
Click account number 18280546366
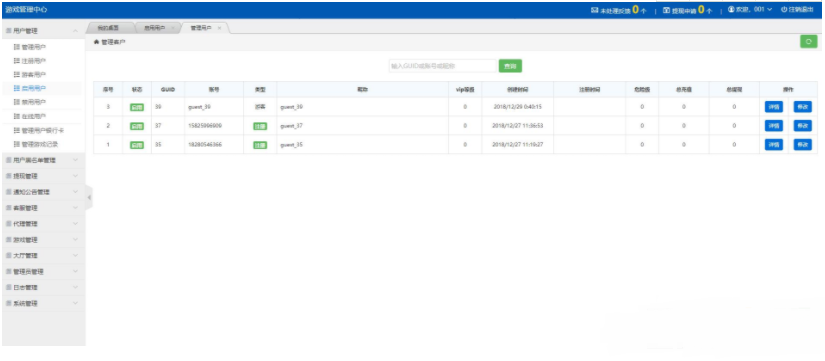coord(204,145)
